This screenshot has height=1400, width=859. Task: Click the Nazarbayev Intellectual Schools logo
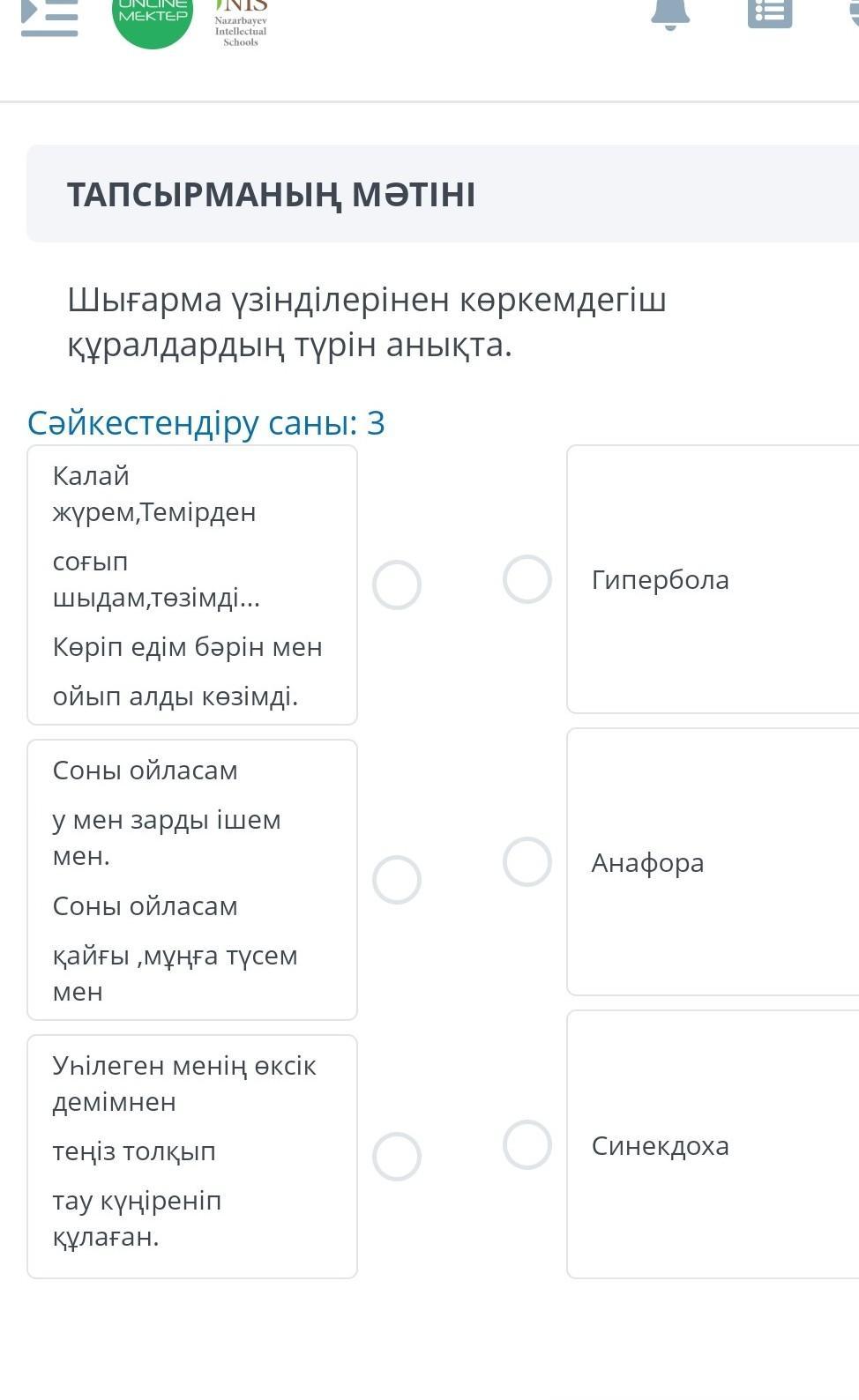240,23
